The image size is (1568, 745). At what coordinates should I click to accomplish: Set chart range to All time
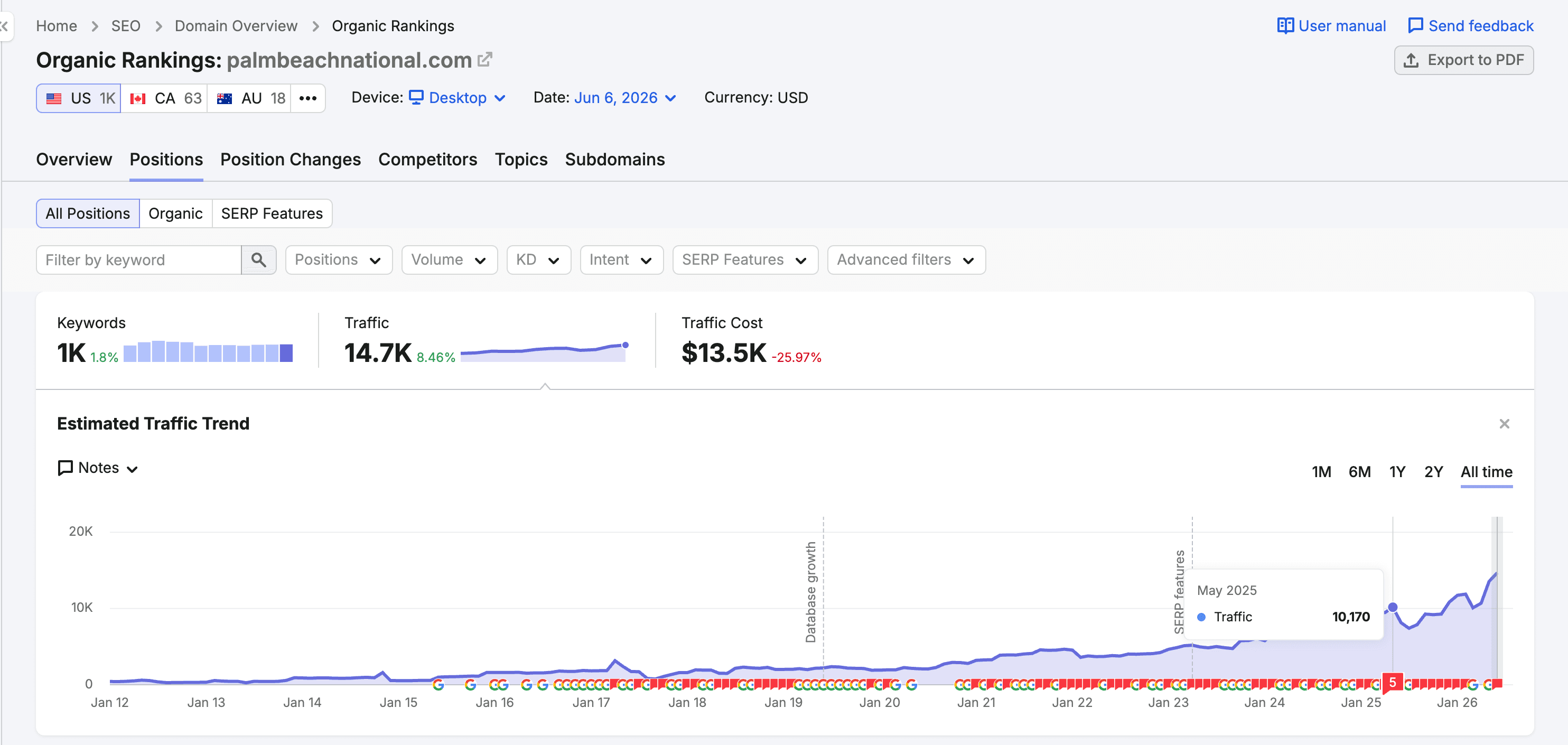coord(1487,472)
